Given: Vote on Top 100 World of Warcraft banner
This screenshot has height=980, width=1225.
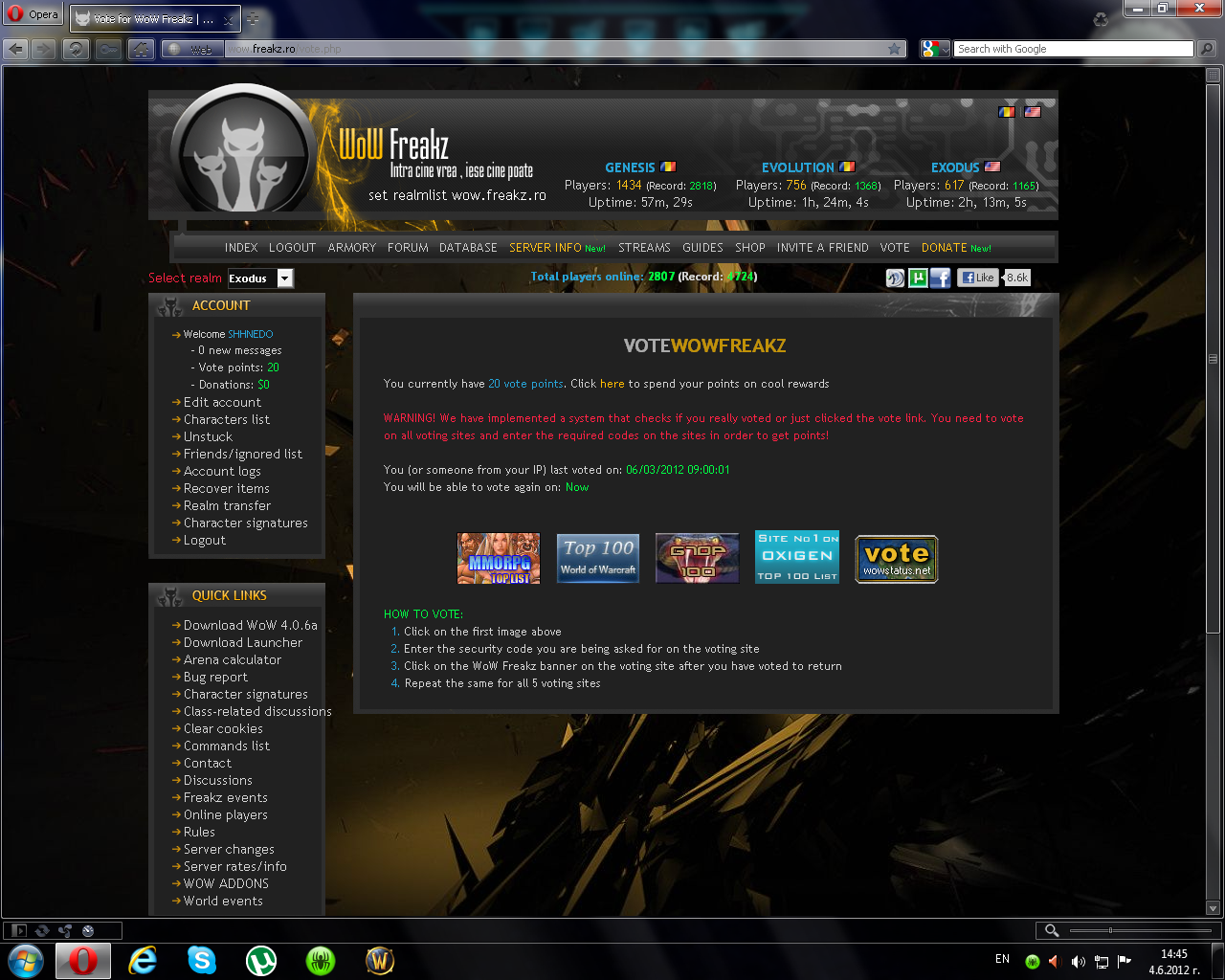Looking at the screenshot, I should click(598, 558).
